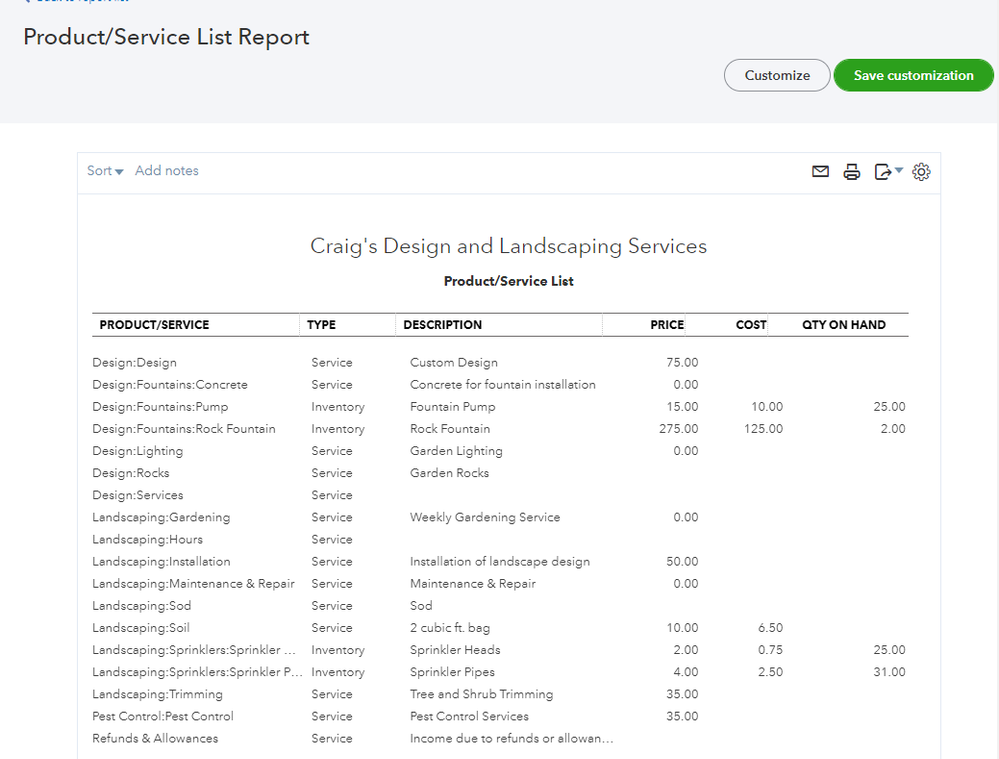Open the Design:Fountains:Rock Fountain item
The height and width of the screenshot is (759, 999).
tap(183, 429)
